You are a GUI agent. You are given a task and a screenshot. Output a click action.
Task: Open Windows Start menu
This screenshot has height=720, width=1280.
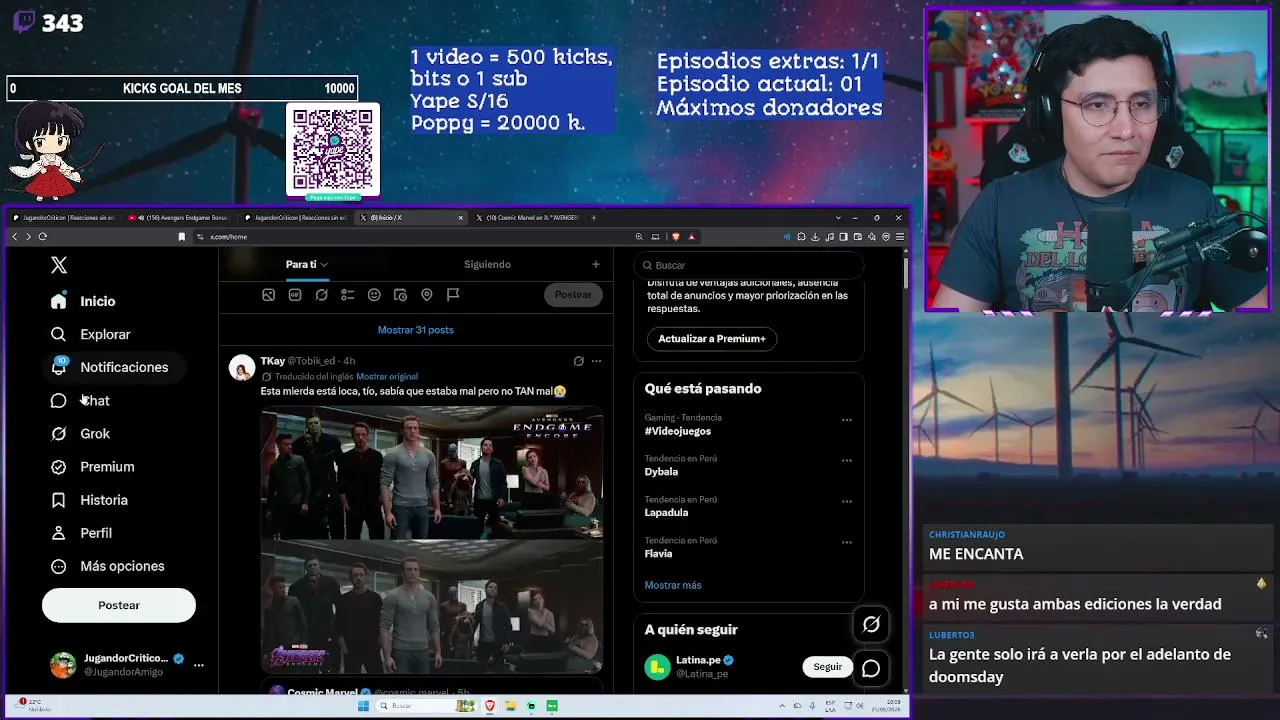[x=364, y=706]
